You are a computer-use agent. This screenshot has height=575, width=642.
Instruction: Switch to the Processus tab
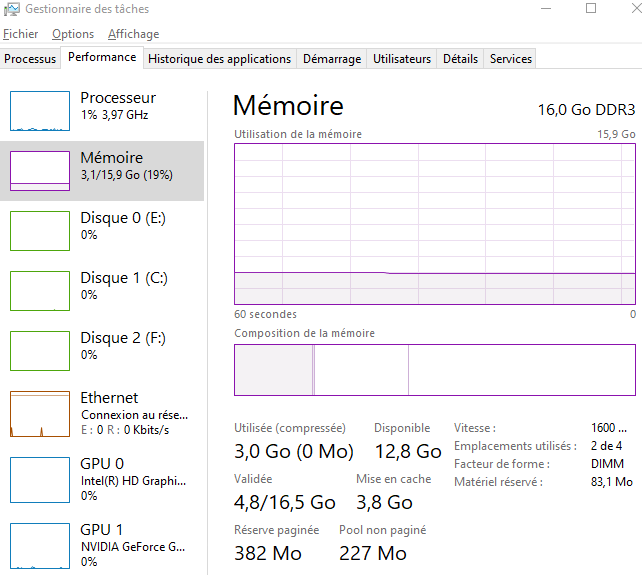point(30,59)
